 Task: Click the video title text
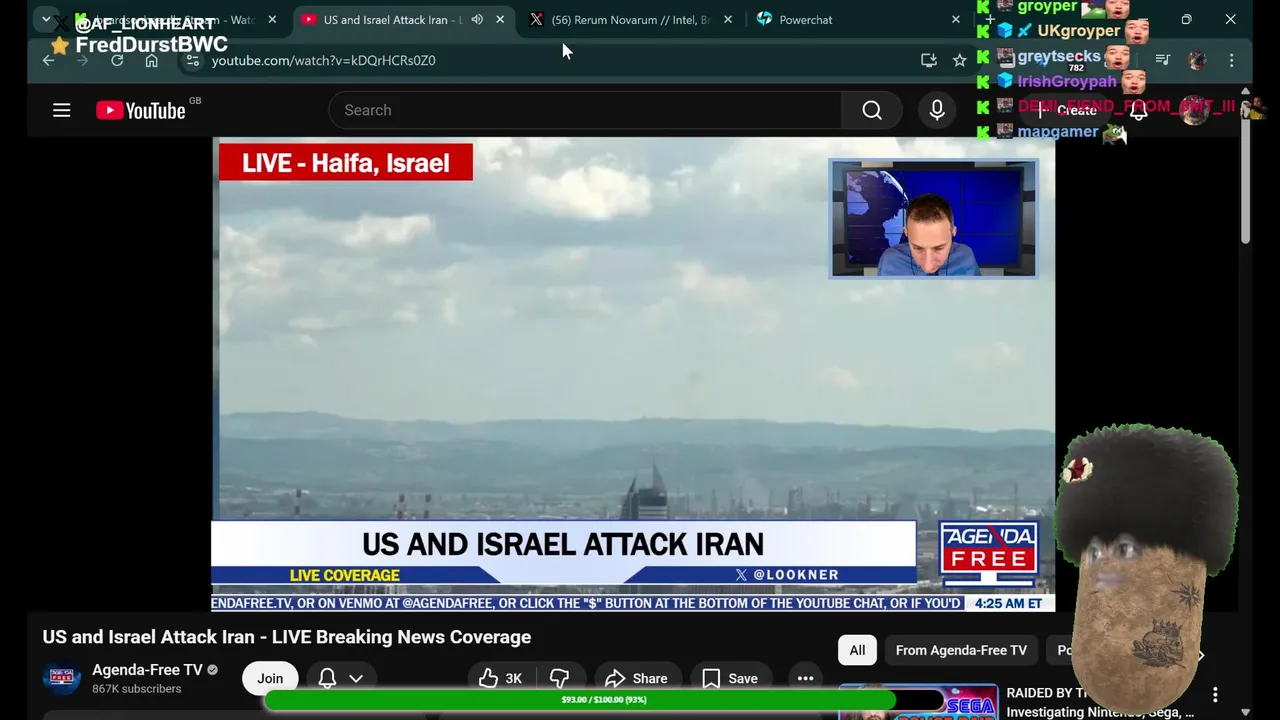287,637
